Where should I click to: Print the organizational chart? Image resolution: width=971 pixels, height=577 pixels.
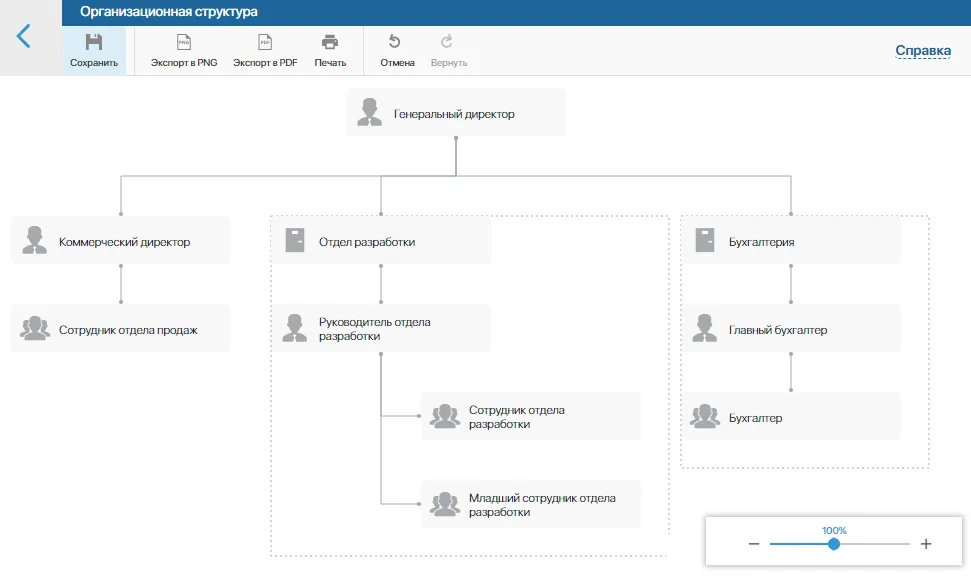click(330, 51)
